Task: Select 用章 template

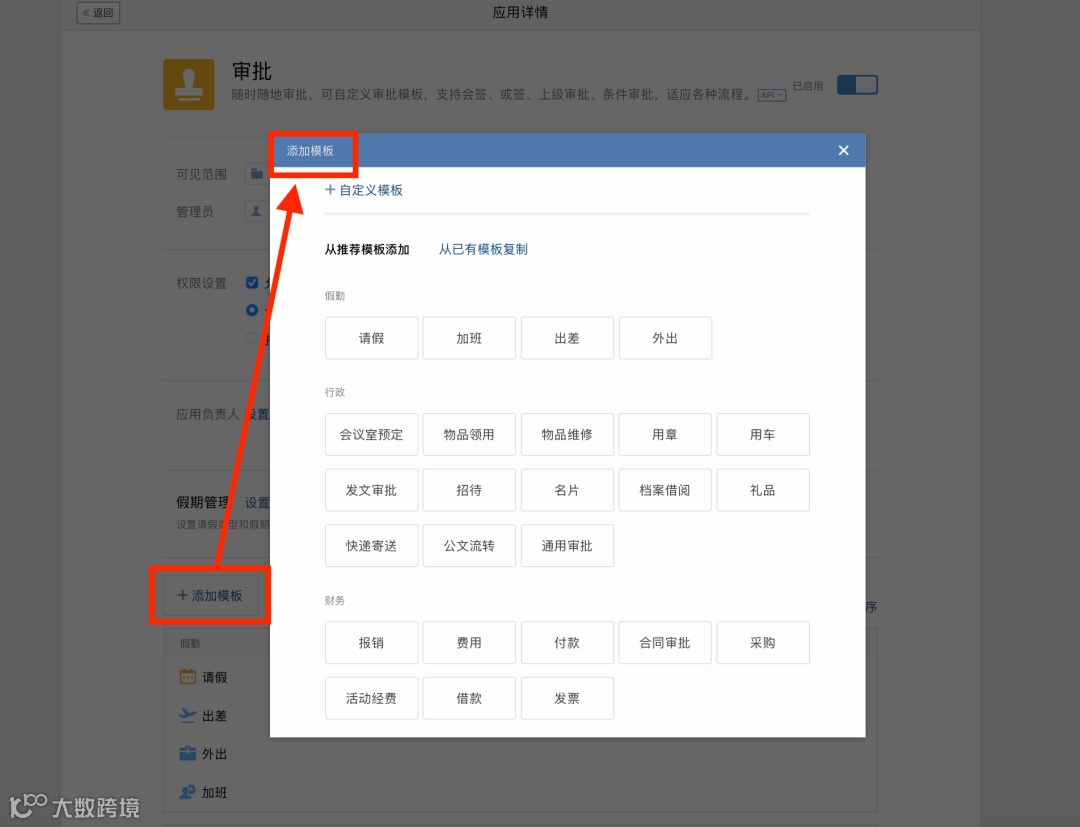Action: click(x=665, y=435)
